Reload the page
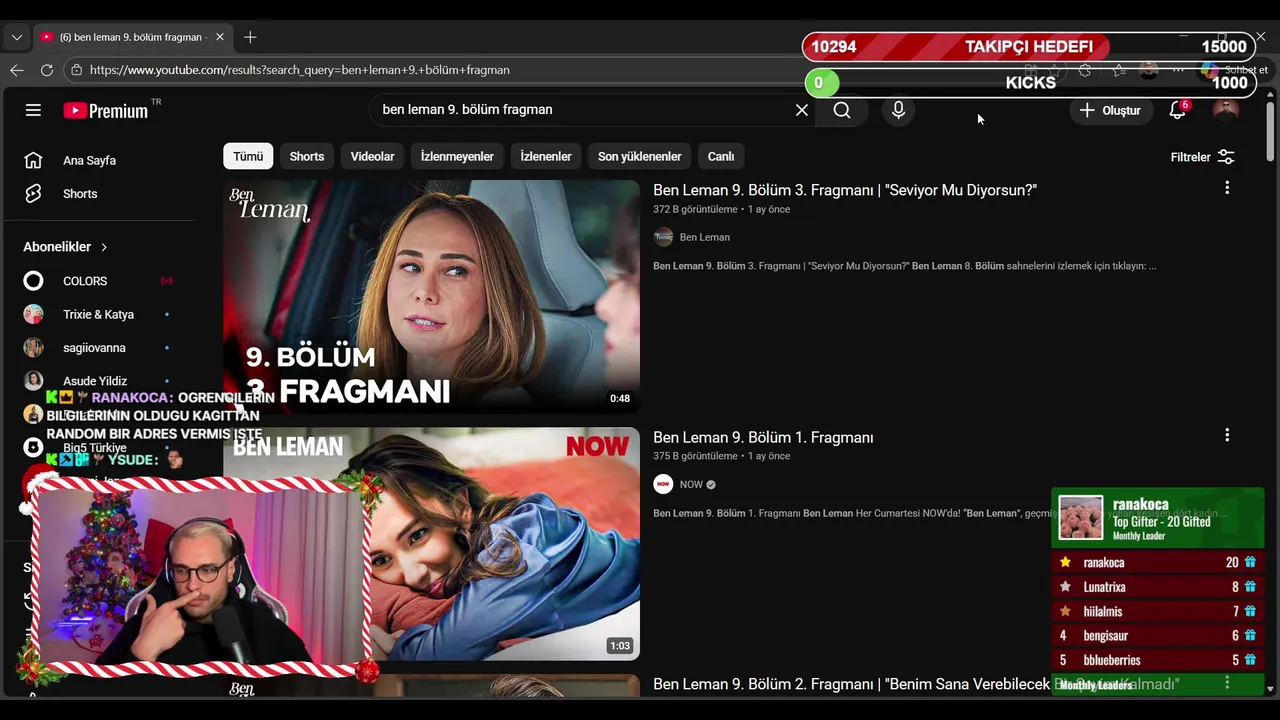 (47, 70)
